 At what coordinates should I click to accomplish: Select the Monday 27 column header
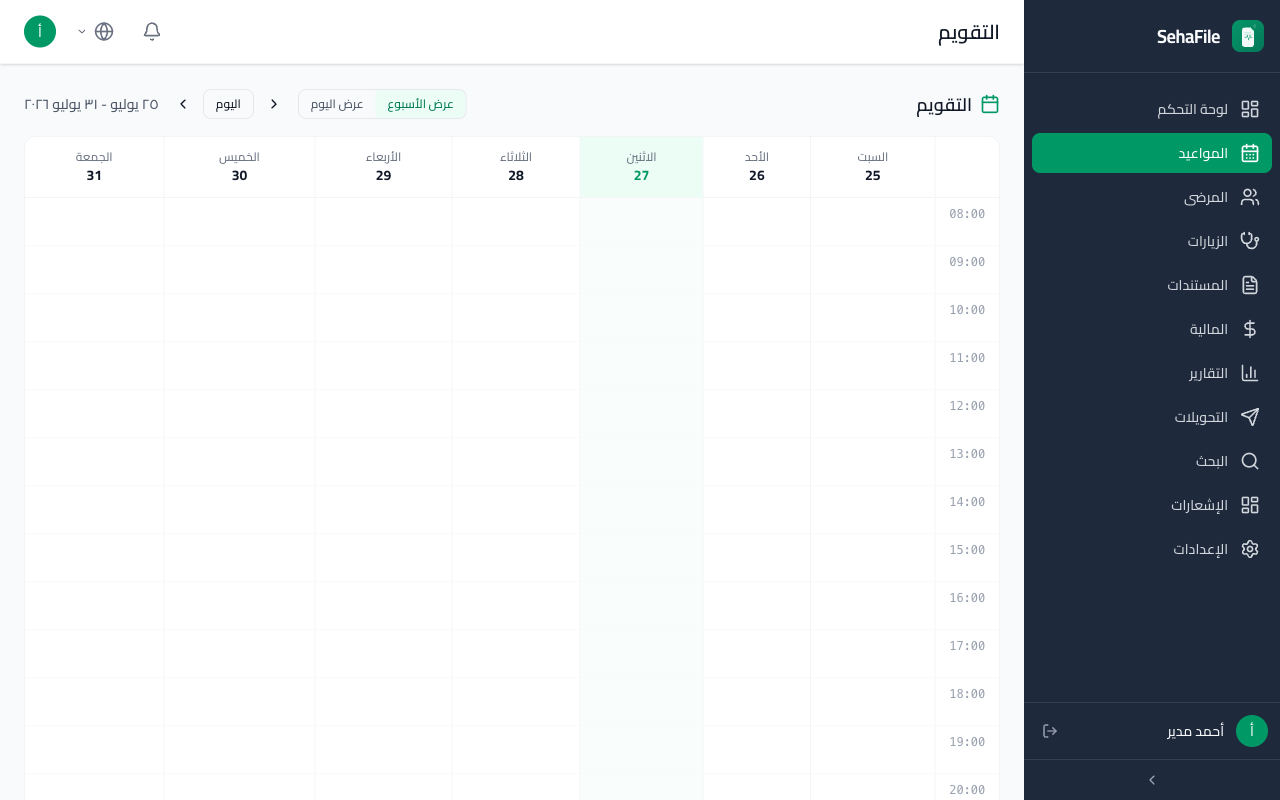[x=642, y=167]
